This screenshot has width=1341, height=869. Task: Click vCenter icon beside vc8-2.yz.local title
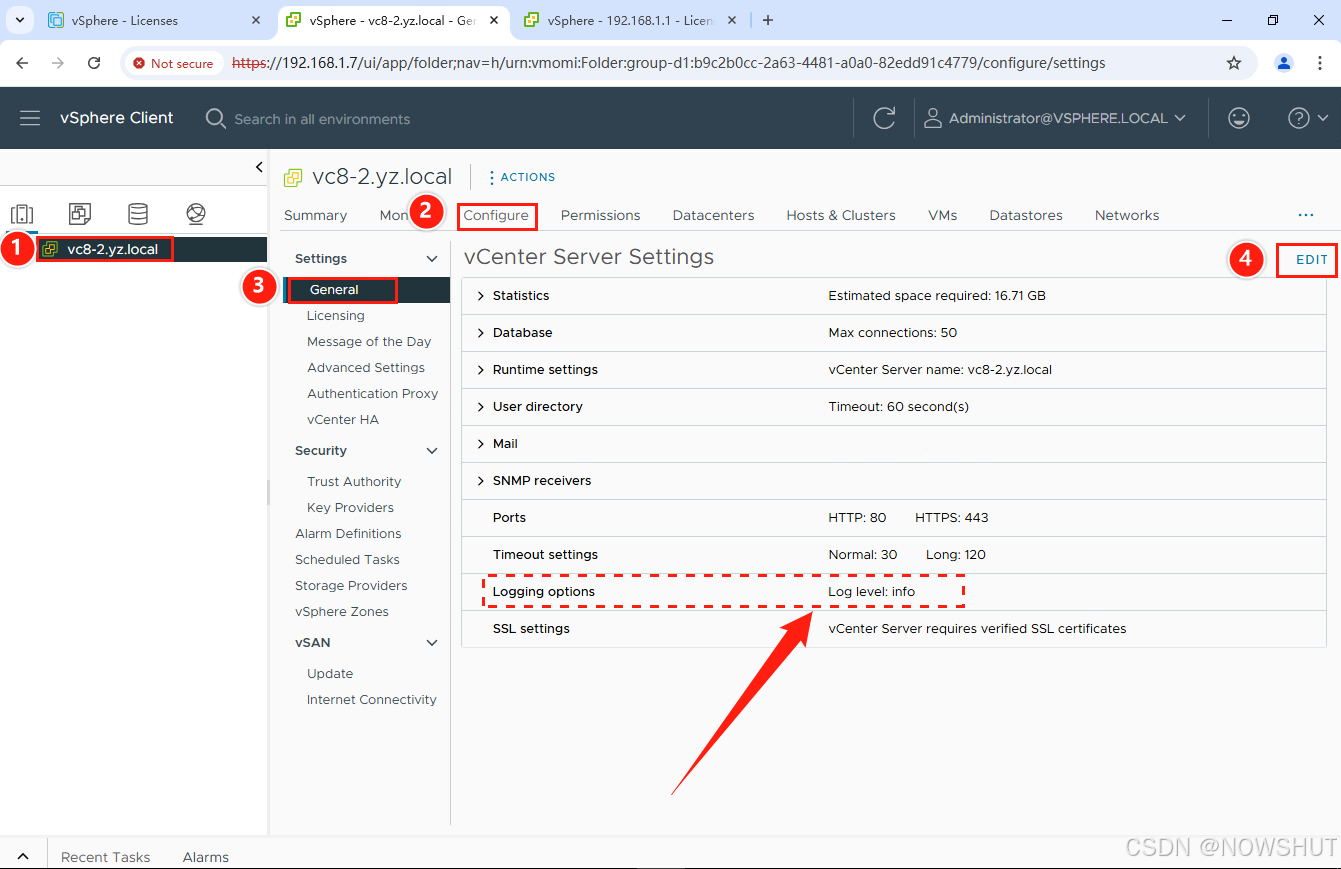293,178
